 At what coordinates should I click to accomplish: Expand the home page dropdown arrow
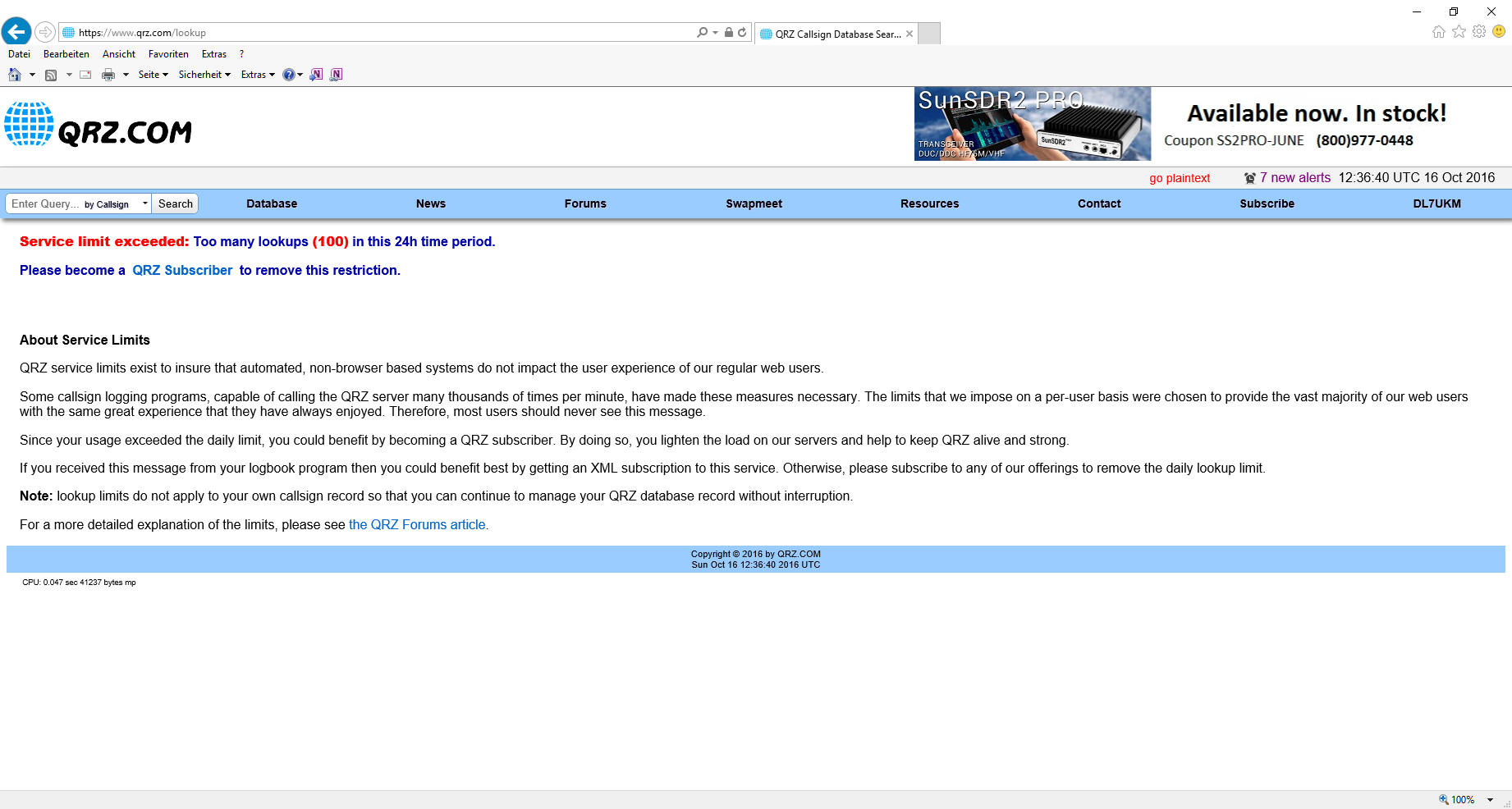point(32,75)
